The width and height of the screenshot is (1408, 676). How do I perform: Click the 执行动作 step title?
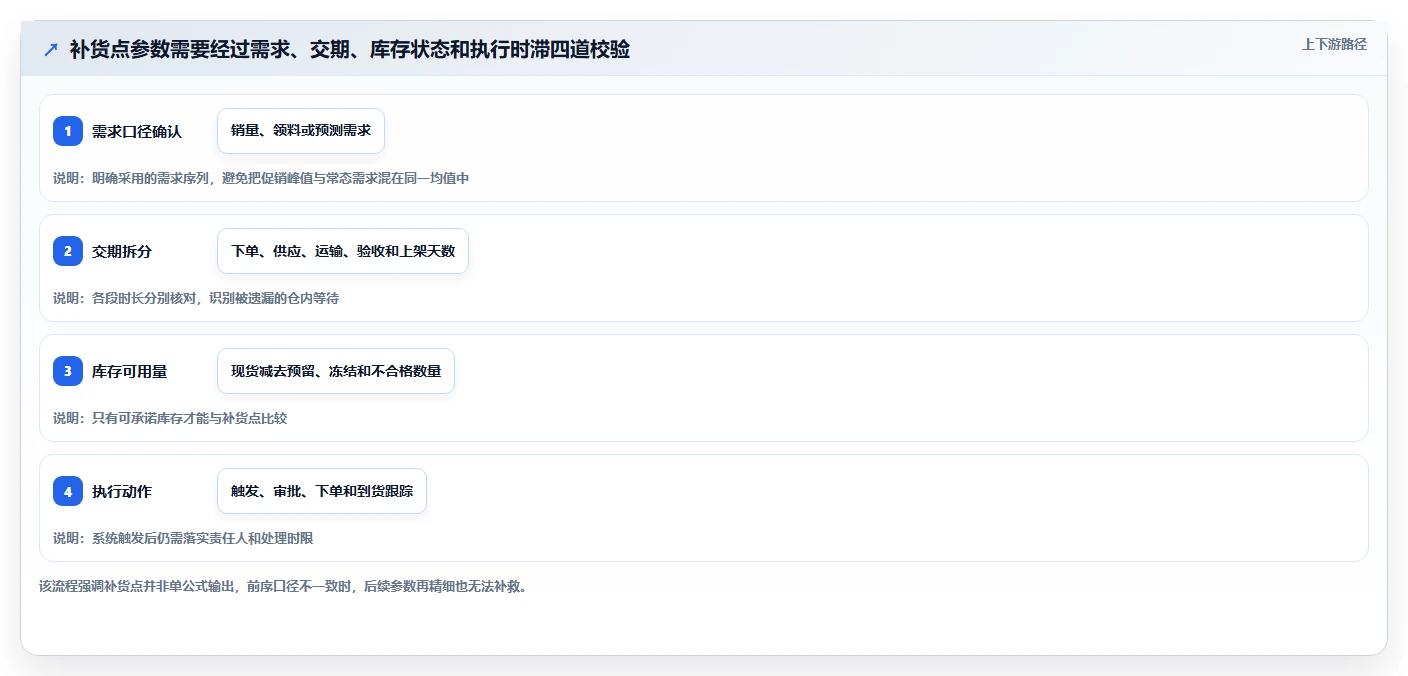[x=122, y=491]
